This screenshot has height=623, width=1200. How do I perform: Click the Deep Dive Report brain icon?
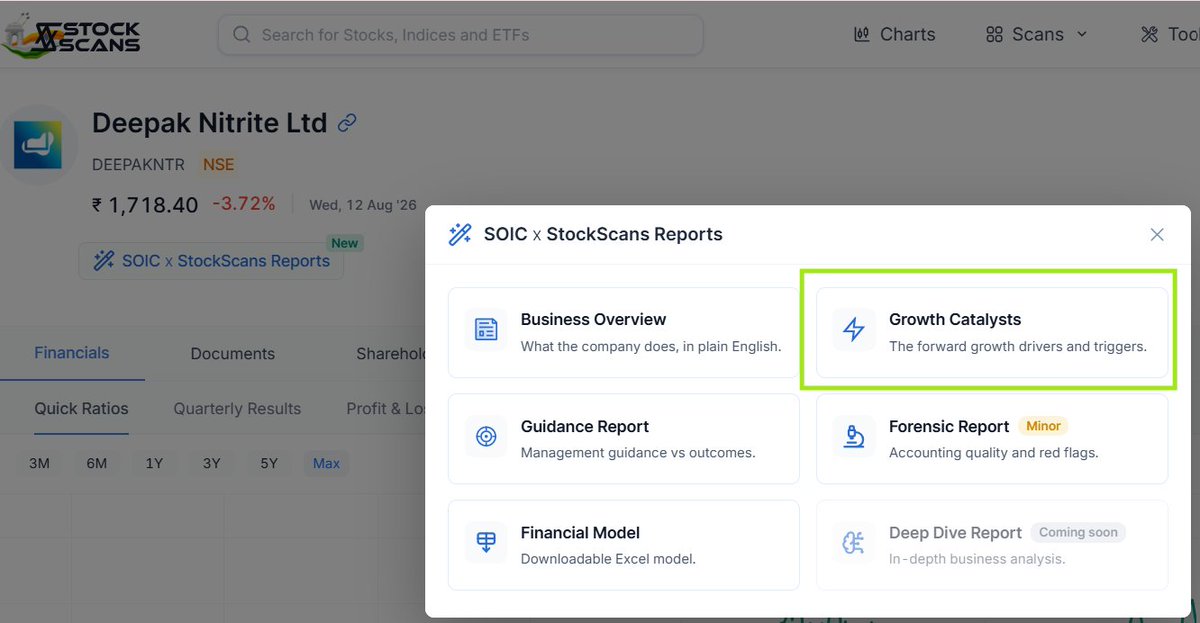click(x=854, y=543)
